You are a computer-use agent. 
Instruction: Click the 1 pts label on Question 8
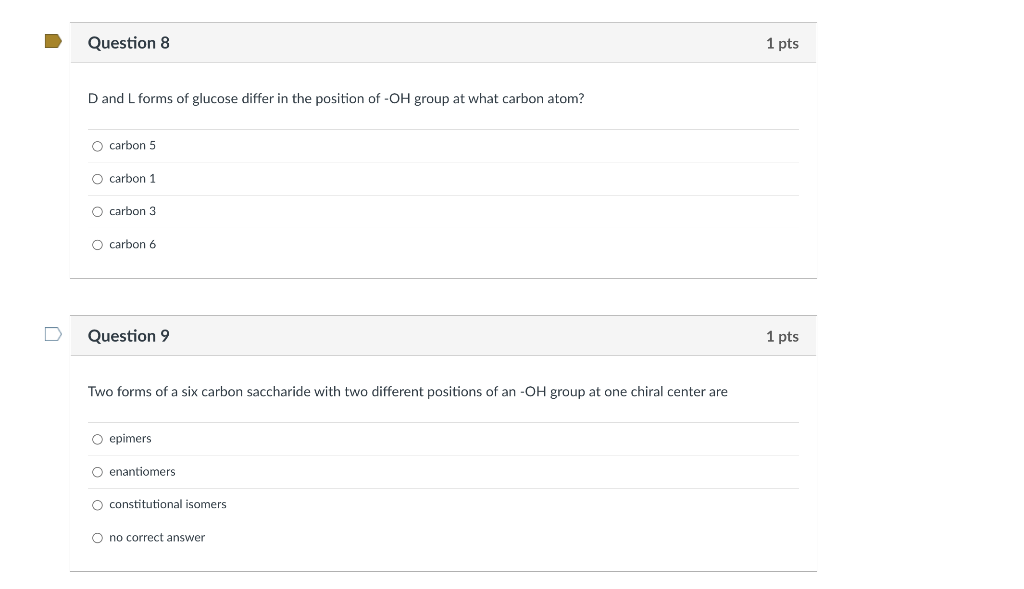pyautogui.click(x=781, y=42)
